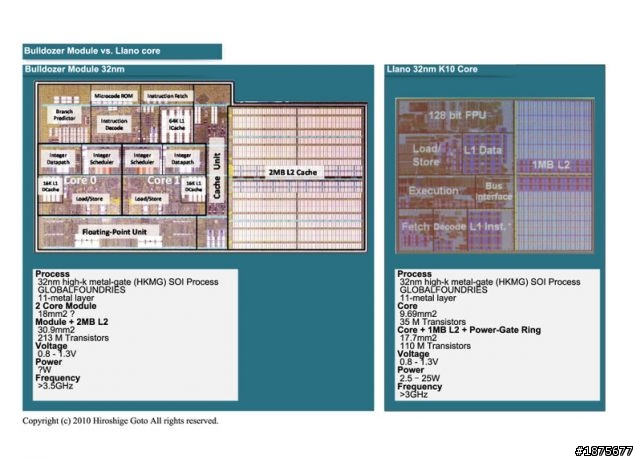Click the "Execution" label on Llano die
The image size is (640, 459).
(433, 191)
